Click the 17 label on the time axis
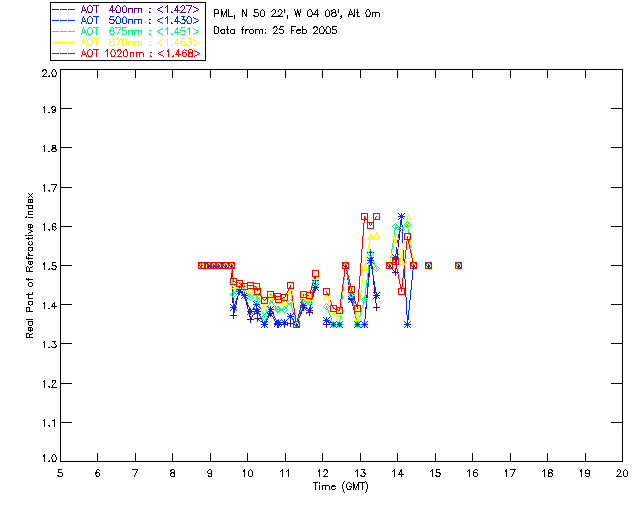 pos(510,473)
